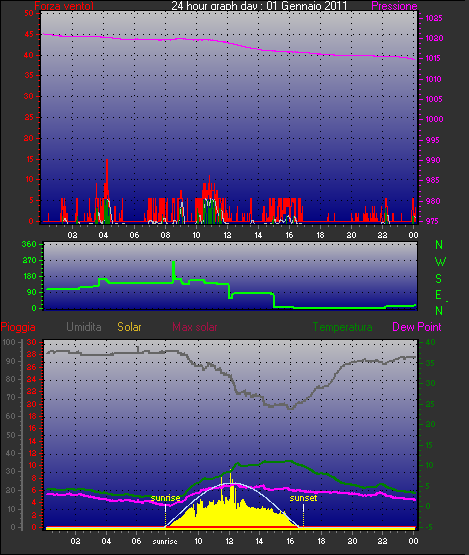
Task: Click the Pressione legend label
Action: [x=394, y=6]
